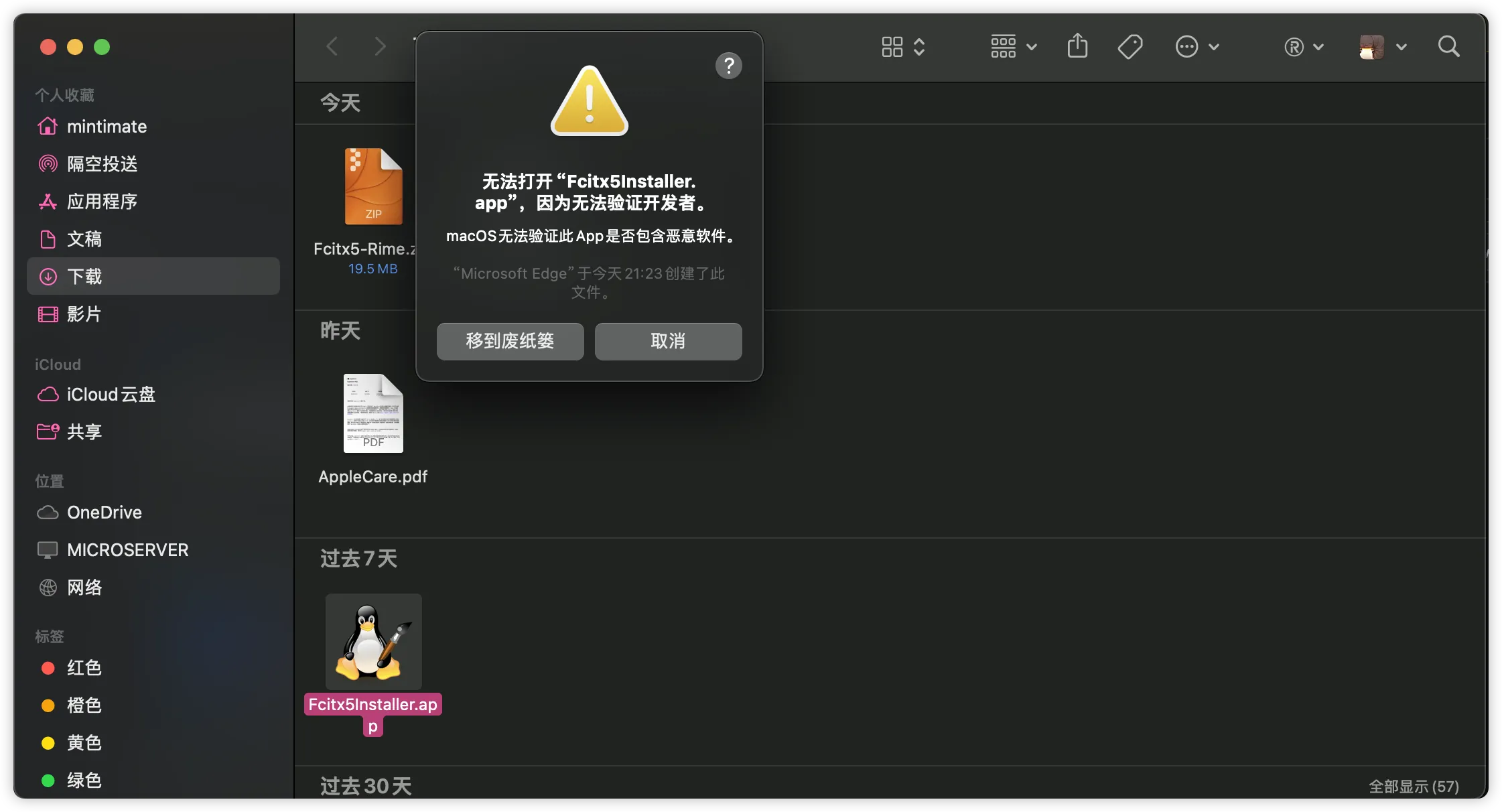1502x812 pixels.
Task: Click the Edit Tags toolbar icon
Action: pos(1130,47)
